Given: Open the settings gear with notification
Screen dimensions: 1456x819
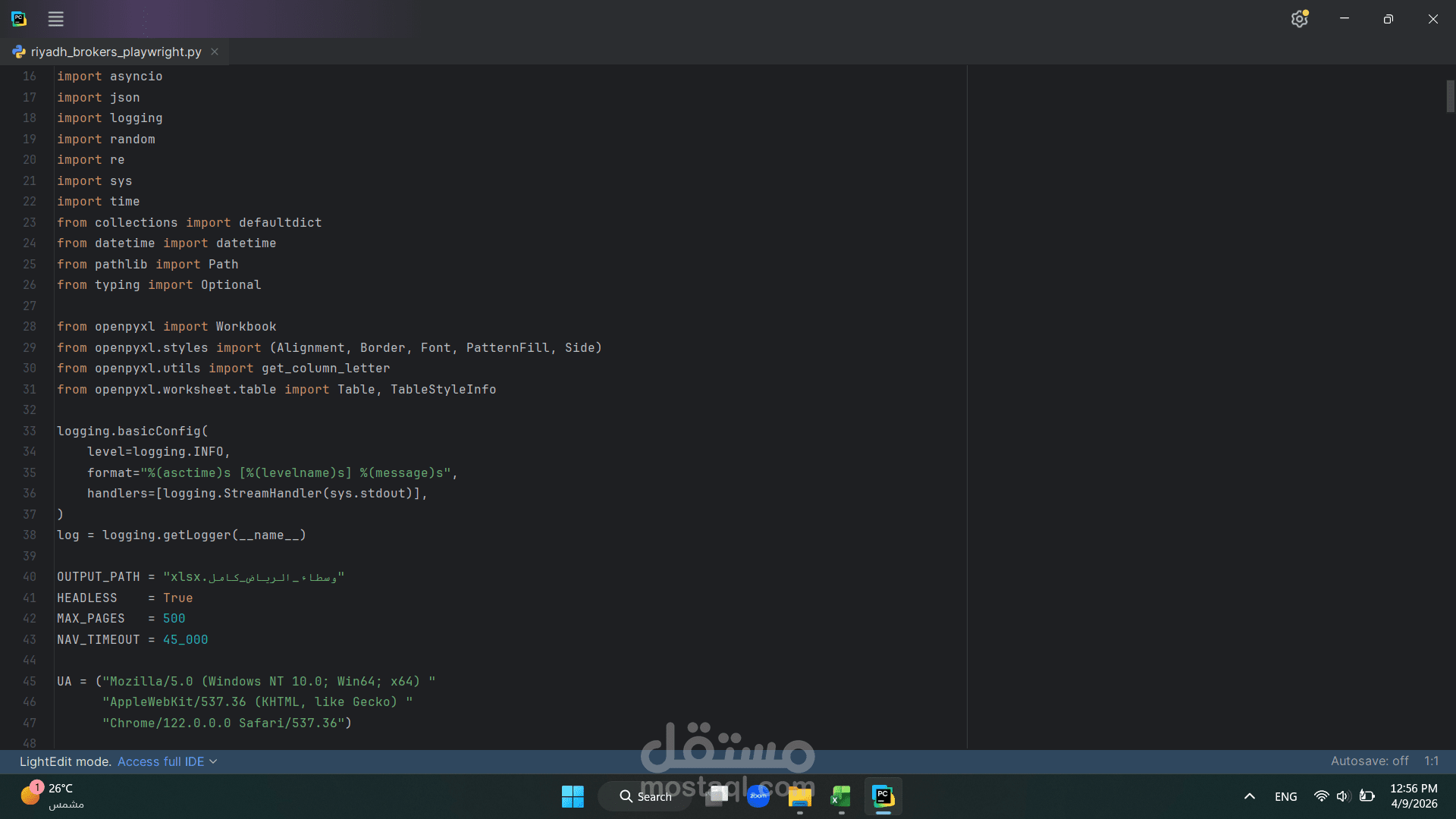Looking at the screenshot, I should point(1299,19).
